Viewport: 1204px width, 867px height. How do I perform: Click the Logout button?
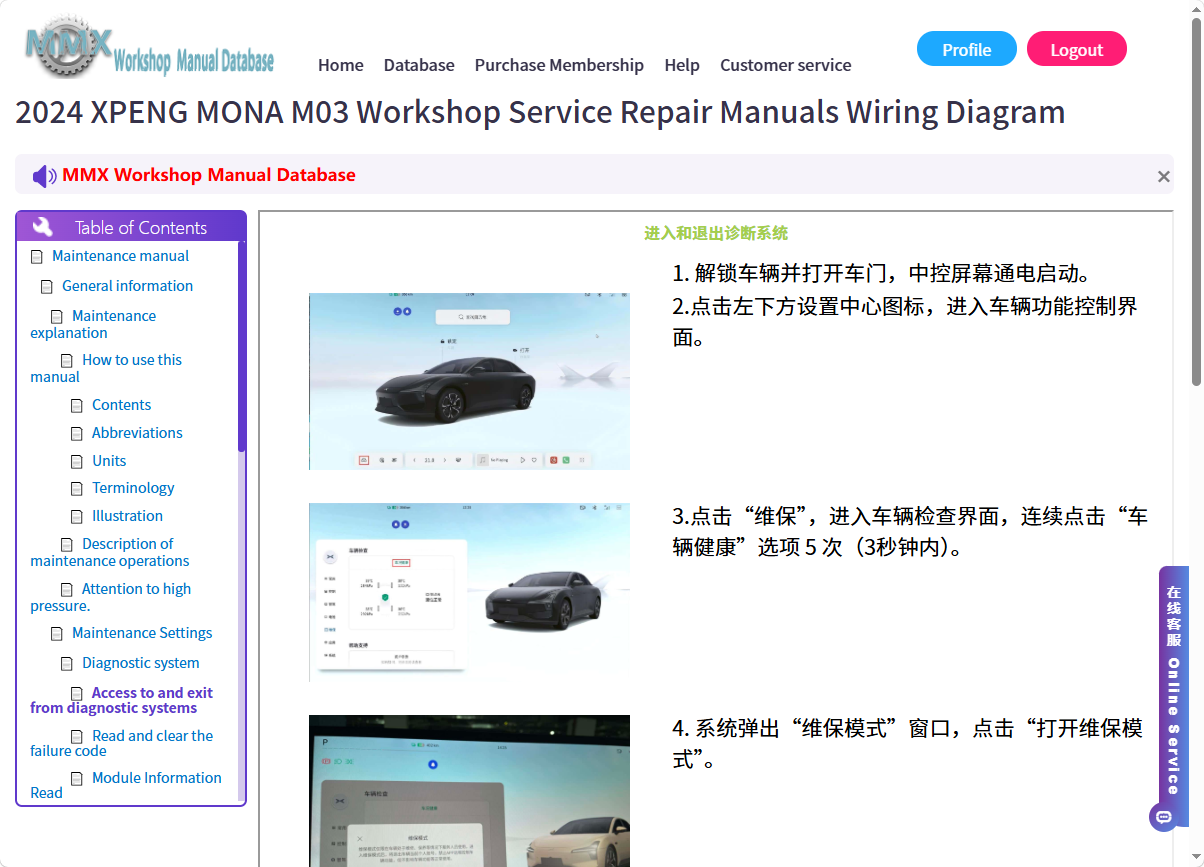pos(1077,49)
